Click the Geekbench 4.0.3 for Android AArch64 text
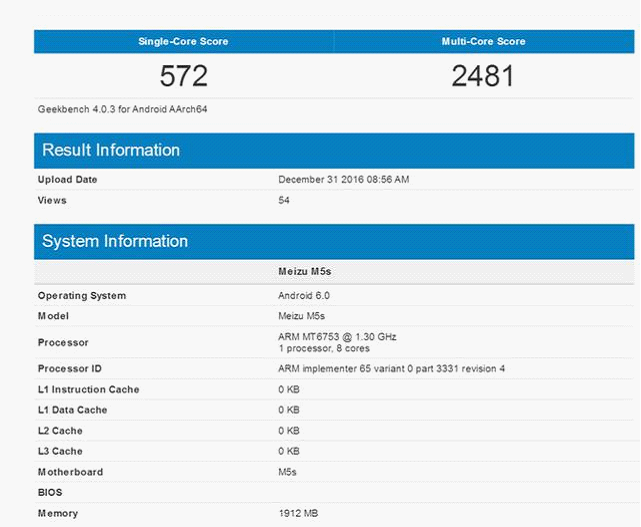The image size is (641, 527). (x=122, y=109)
